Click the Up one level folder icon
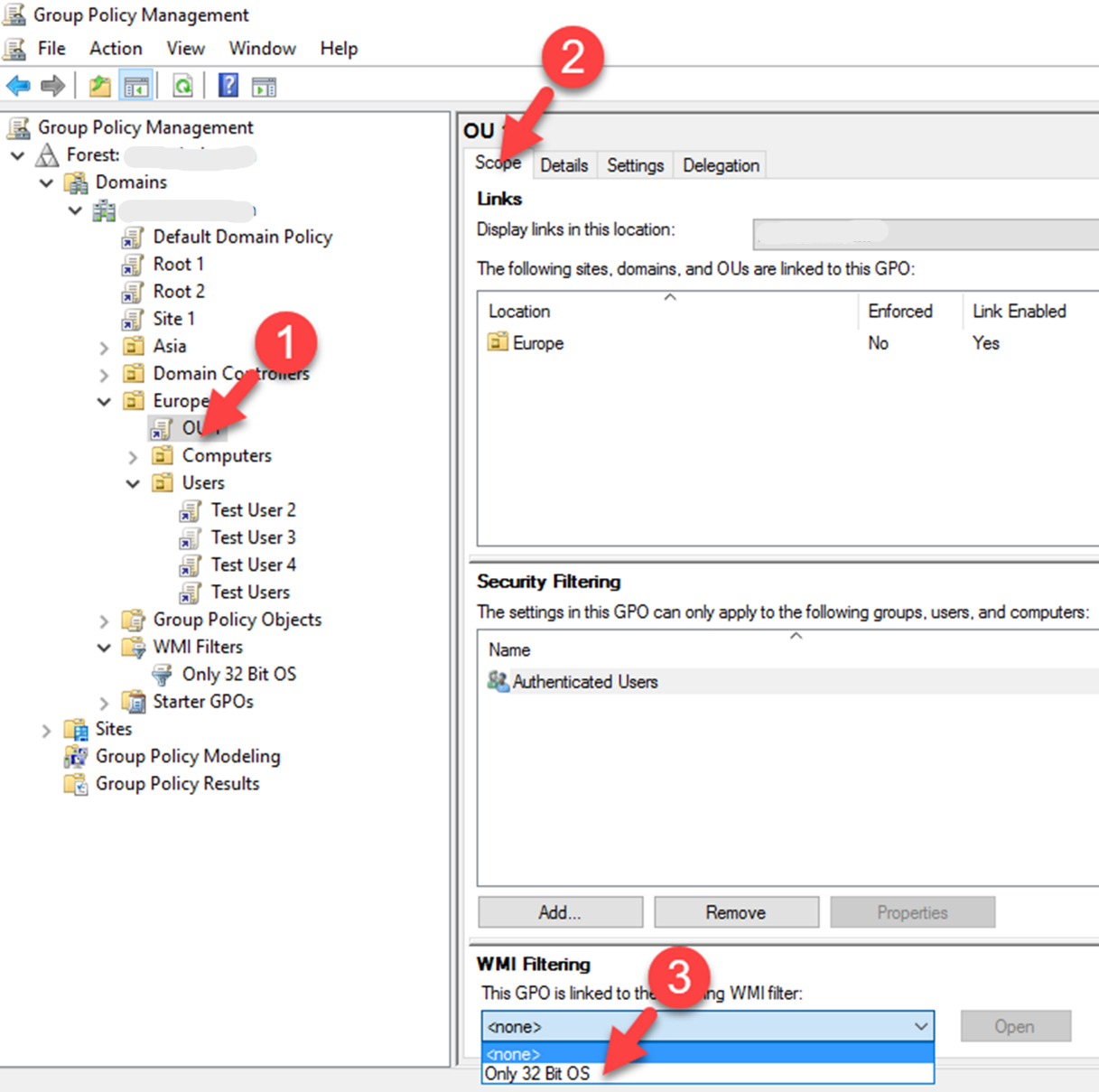The image size is (1099, 1092). [99, 87]
